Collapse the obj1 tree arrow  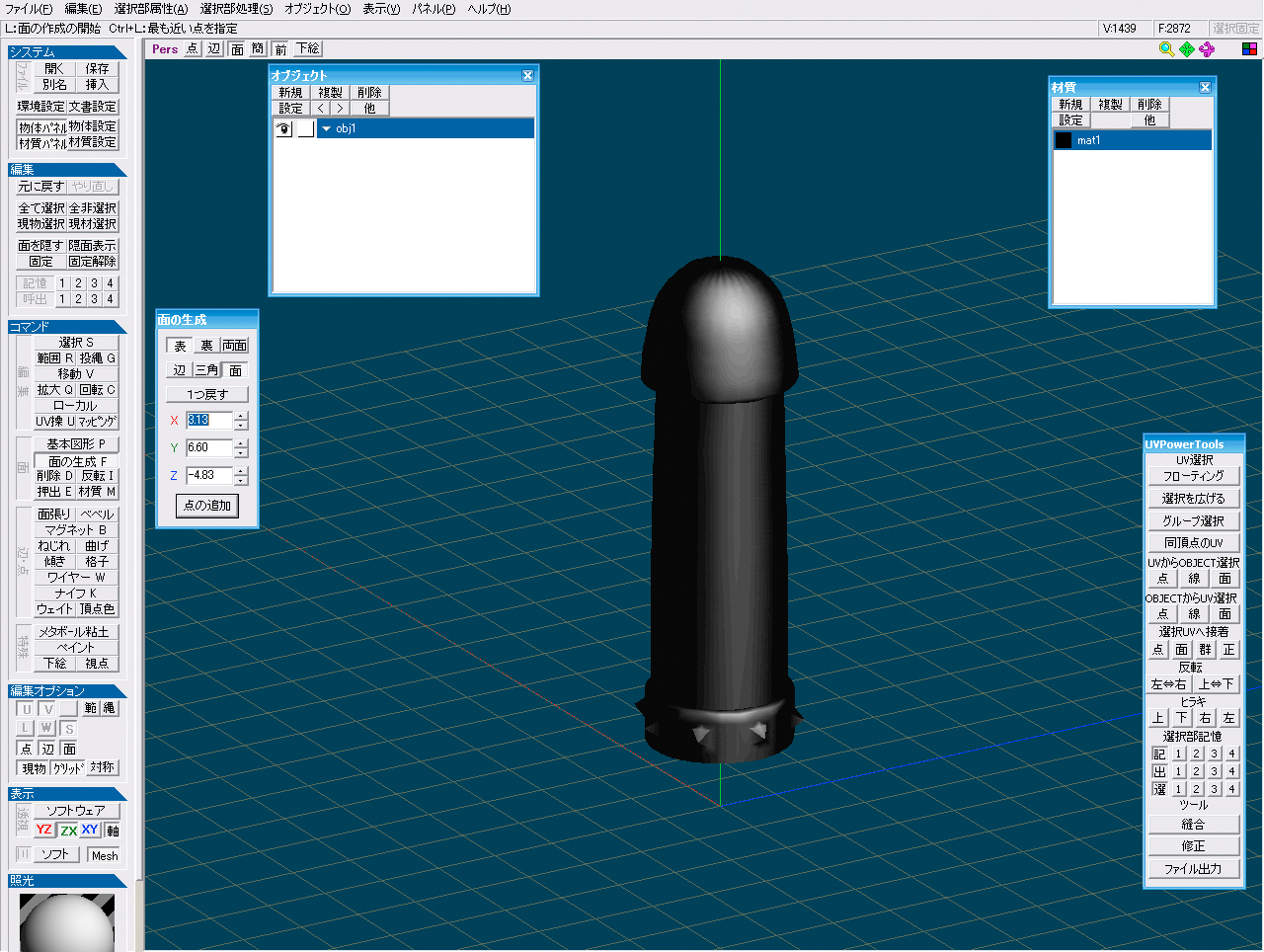pyautogui.click(x=327, y=128)
